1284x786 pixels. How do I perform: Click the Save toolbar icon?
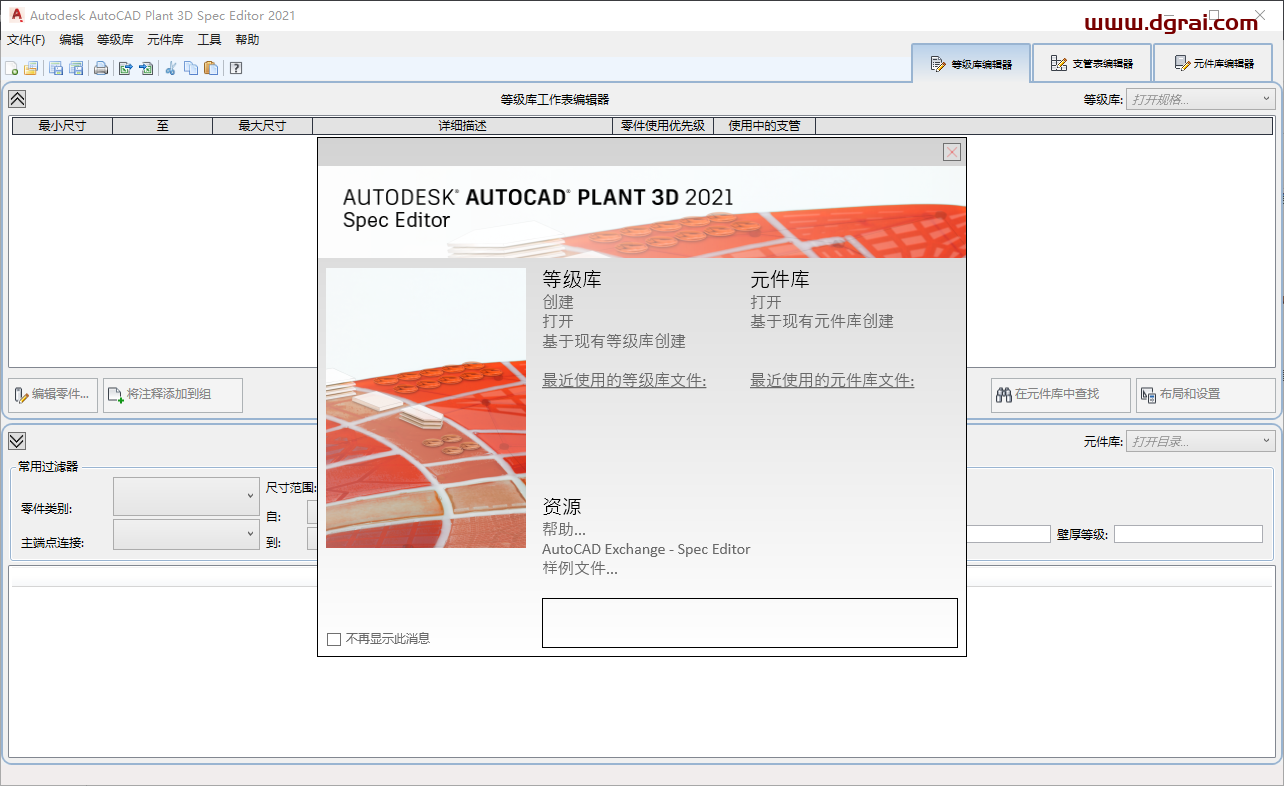[56, 68]
